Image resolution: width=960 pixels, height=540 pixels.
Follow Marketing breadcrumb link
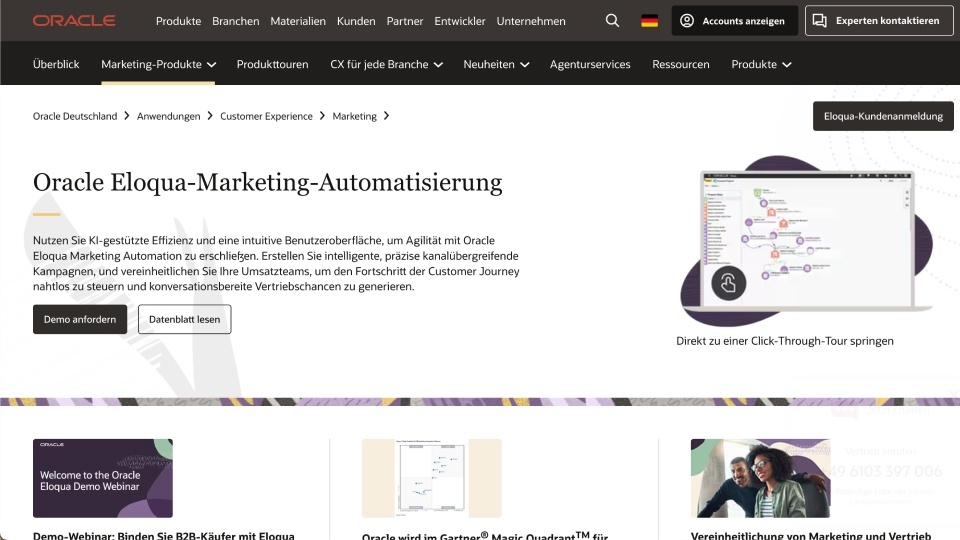click(x=354, y=116)
